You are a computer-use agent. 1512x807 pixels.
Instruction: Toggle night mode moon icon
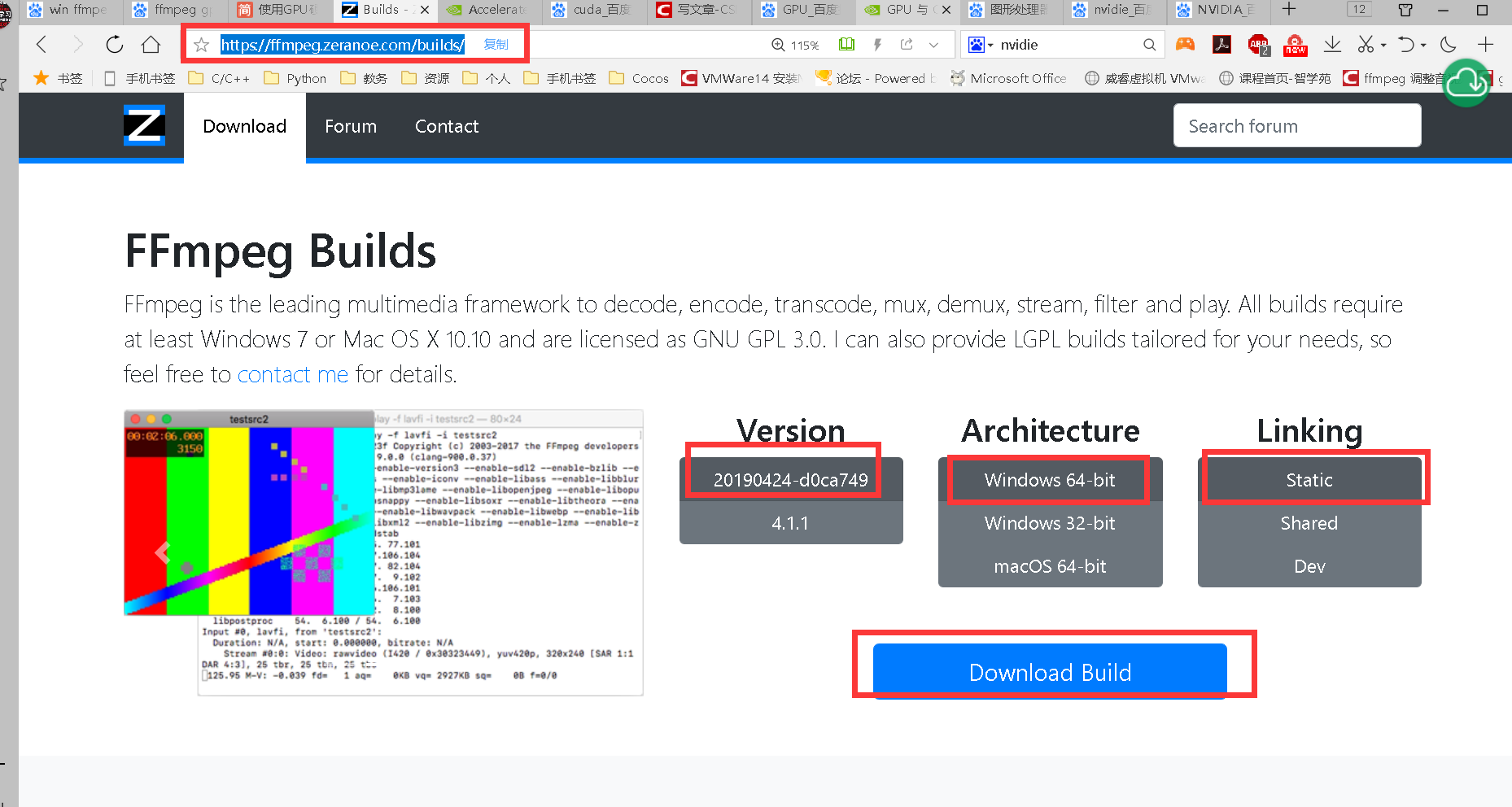click(1448, 44)
